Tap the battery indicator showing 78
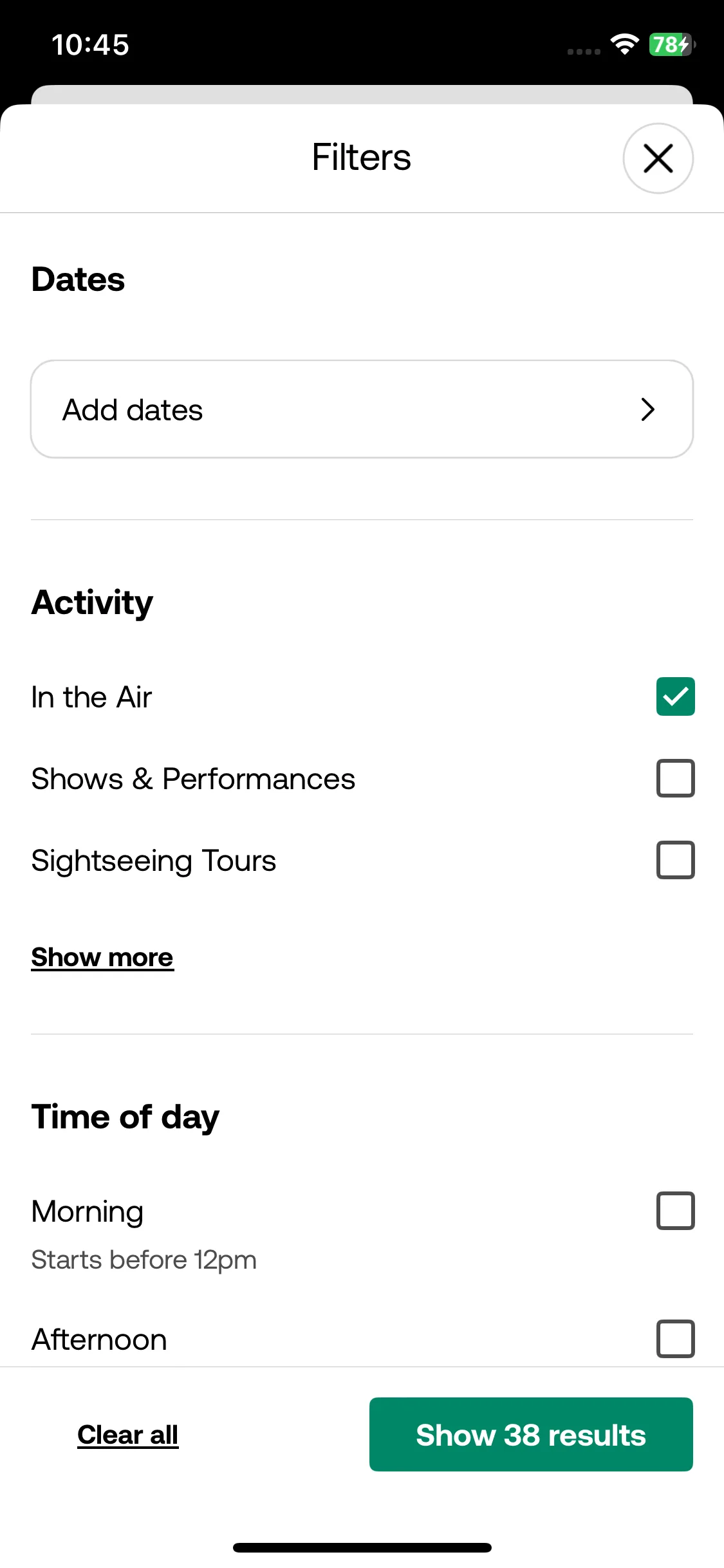 click(672, 44)
